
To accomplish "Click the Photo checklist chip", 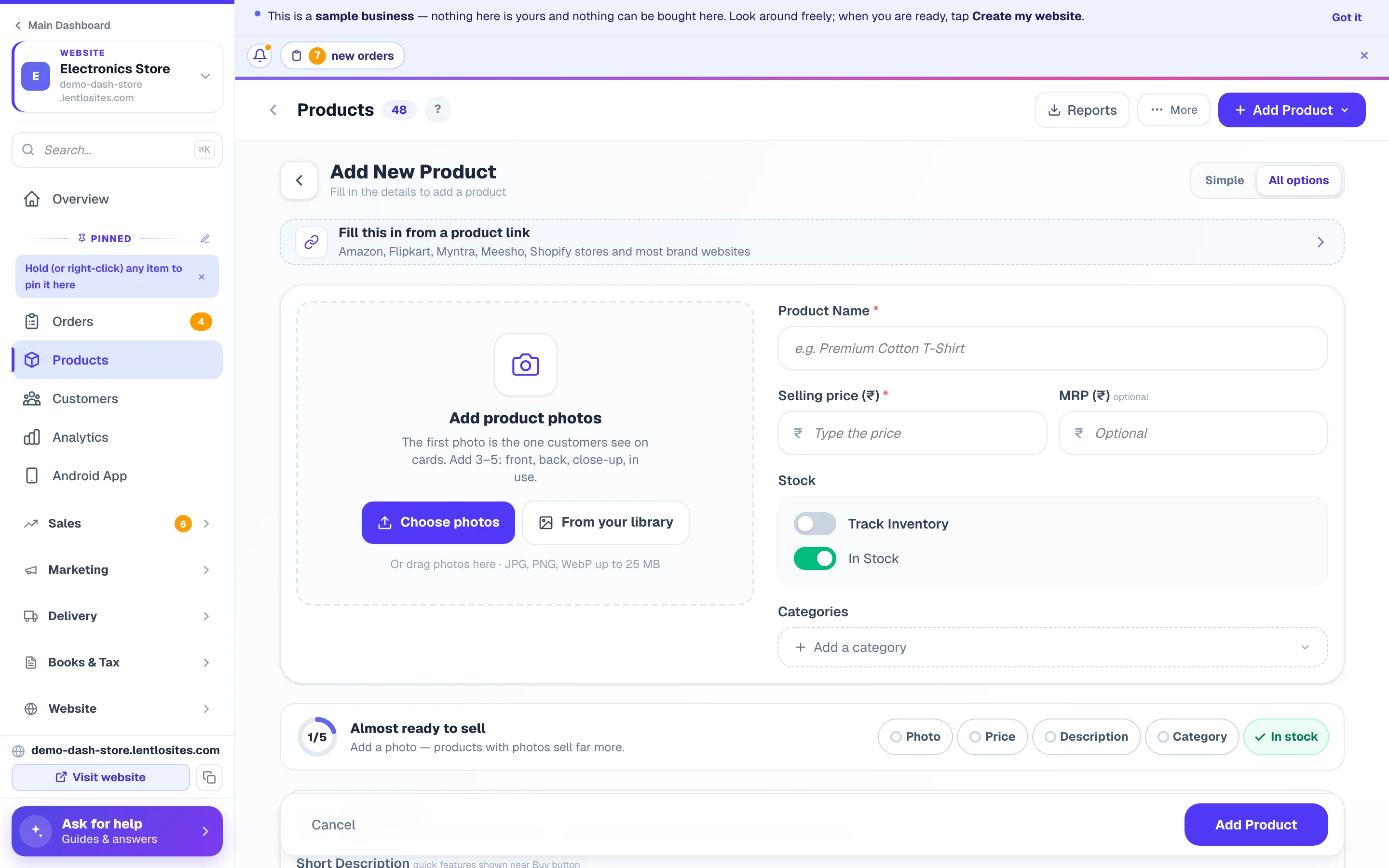I will (915, 736).
